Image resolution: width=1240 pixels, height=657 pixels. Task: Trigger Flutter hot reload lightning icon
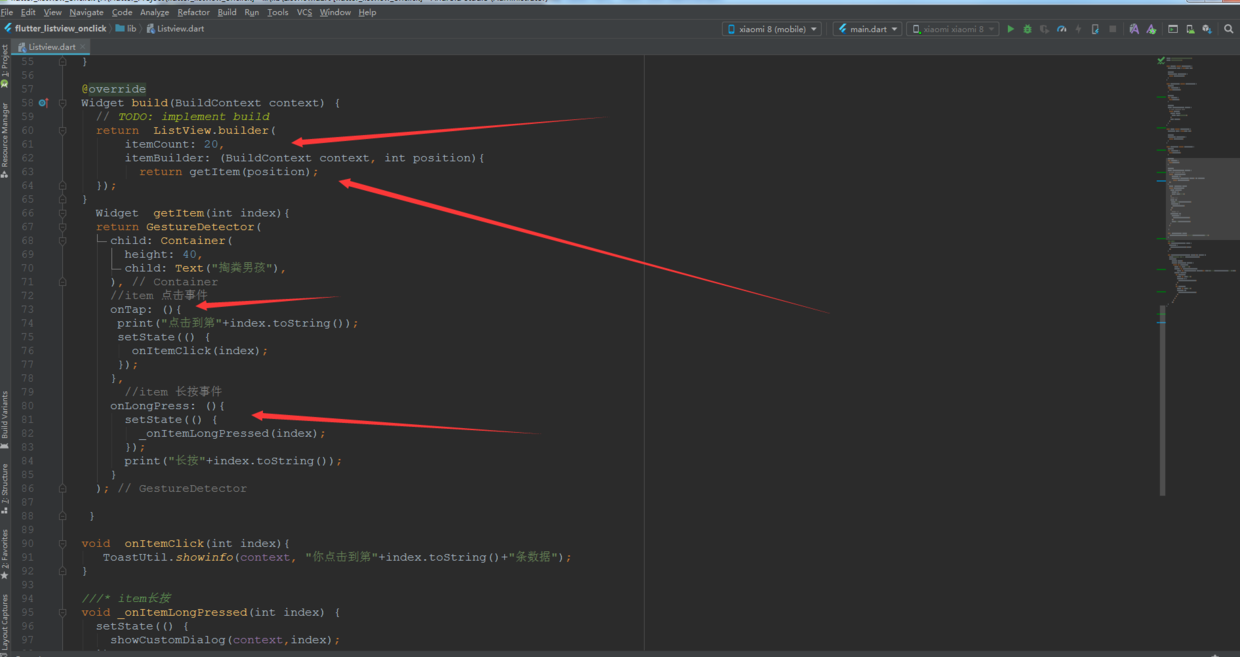tap(1078, 29)
